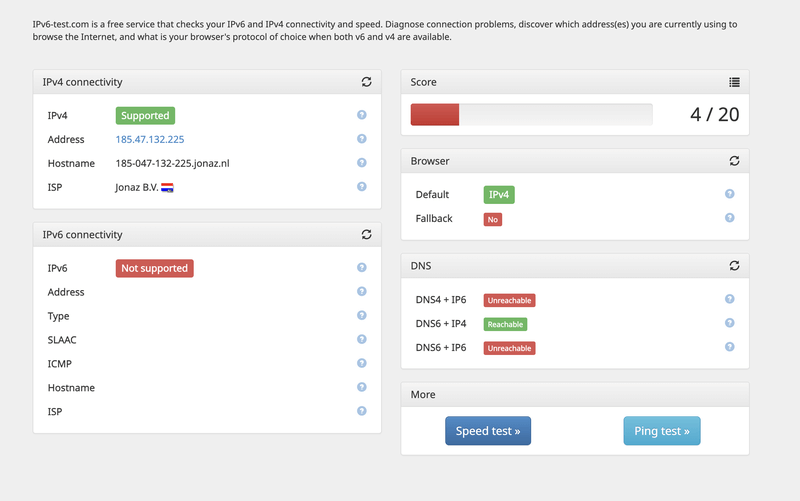This screenshot has height=501, width=800.
Task: Refresh the IPv4 connectivity panel
Action: point(366,82)
